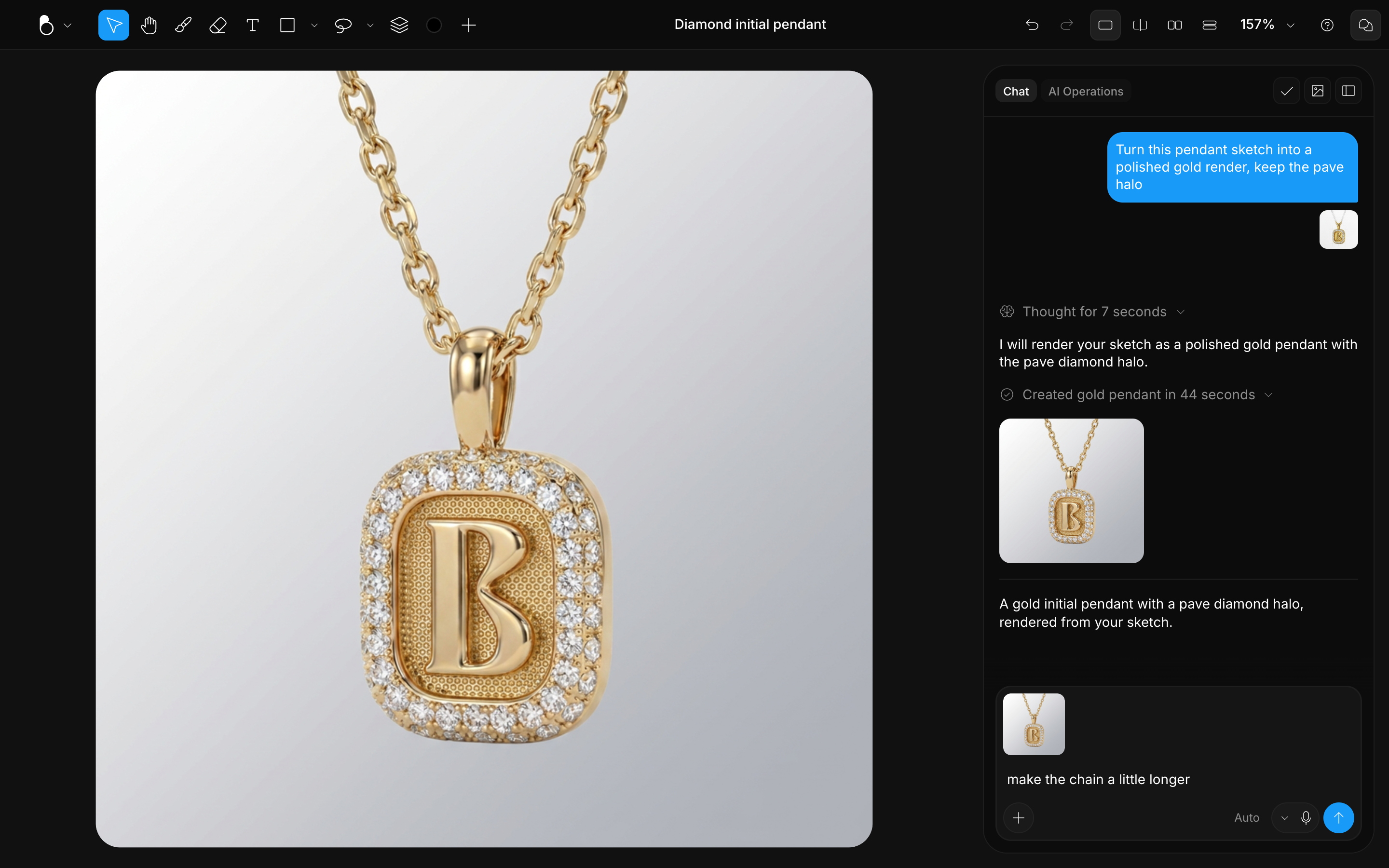Click the checkmark icon in chat panel
This screenshot has height=868, width=1389.
[1287, 91]
